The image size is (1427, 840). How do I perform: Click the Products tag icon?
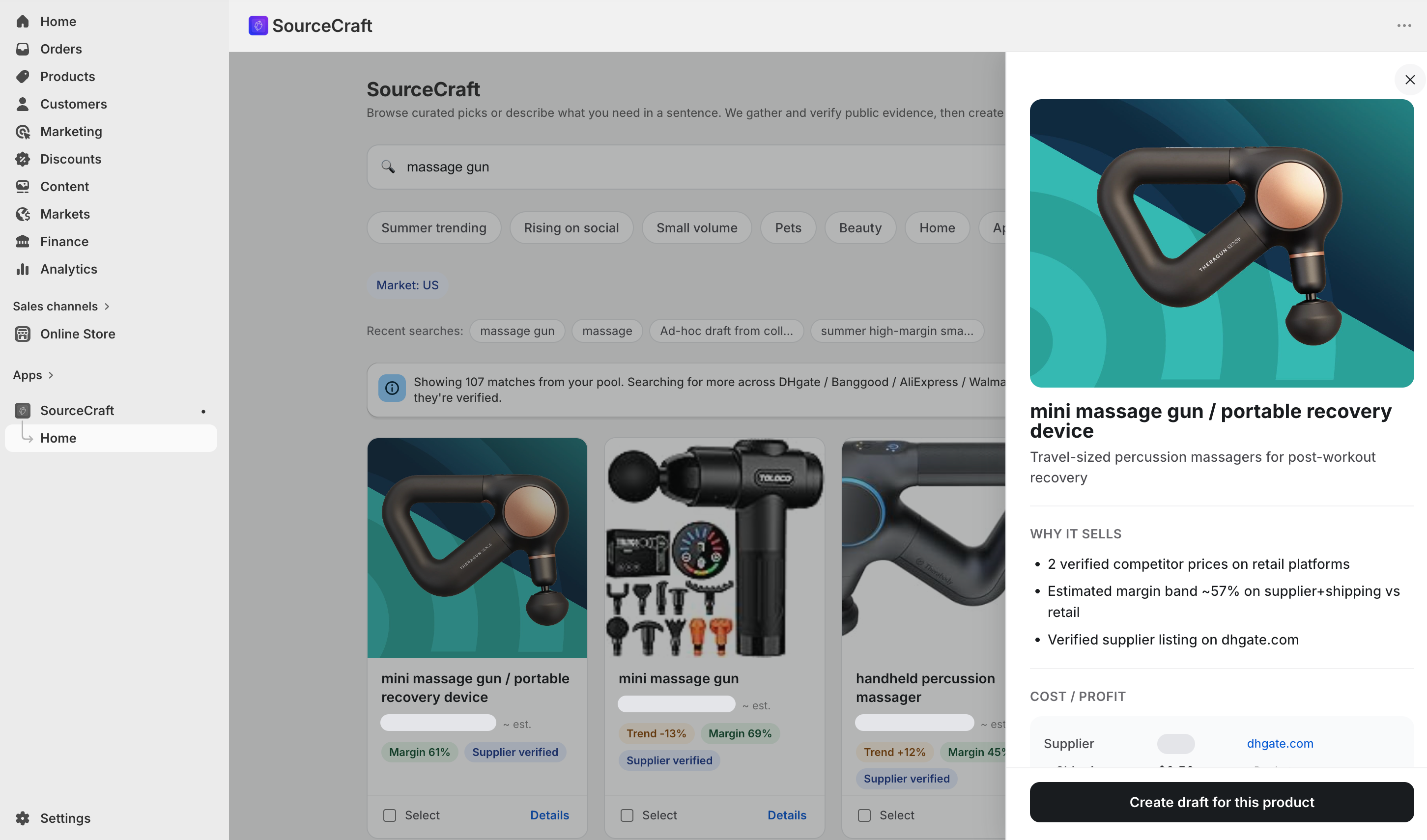click(x=23, y=77)
